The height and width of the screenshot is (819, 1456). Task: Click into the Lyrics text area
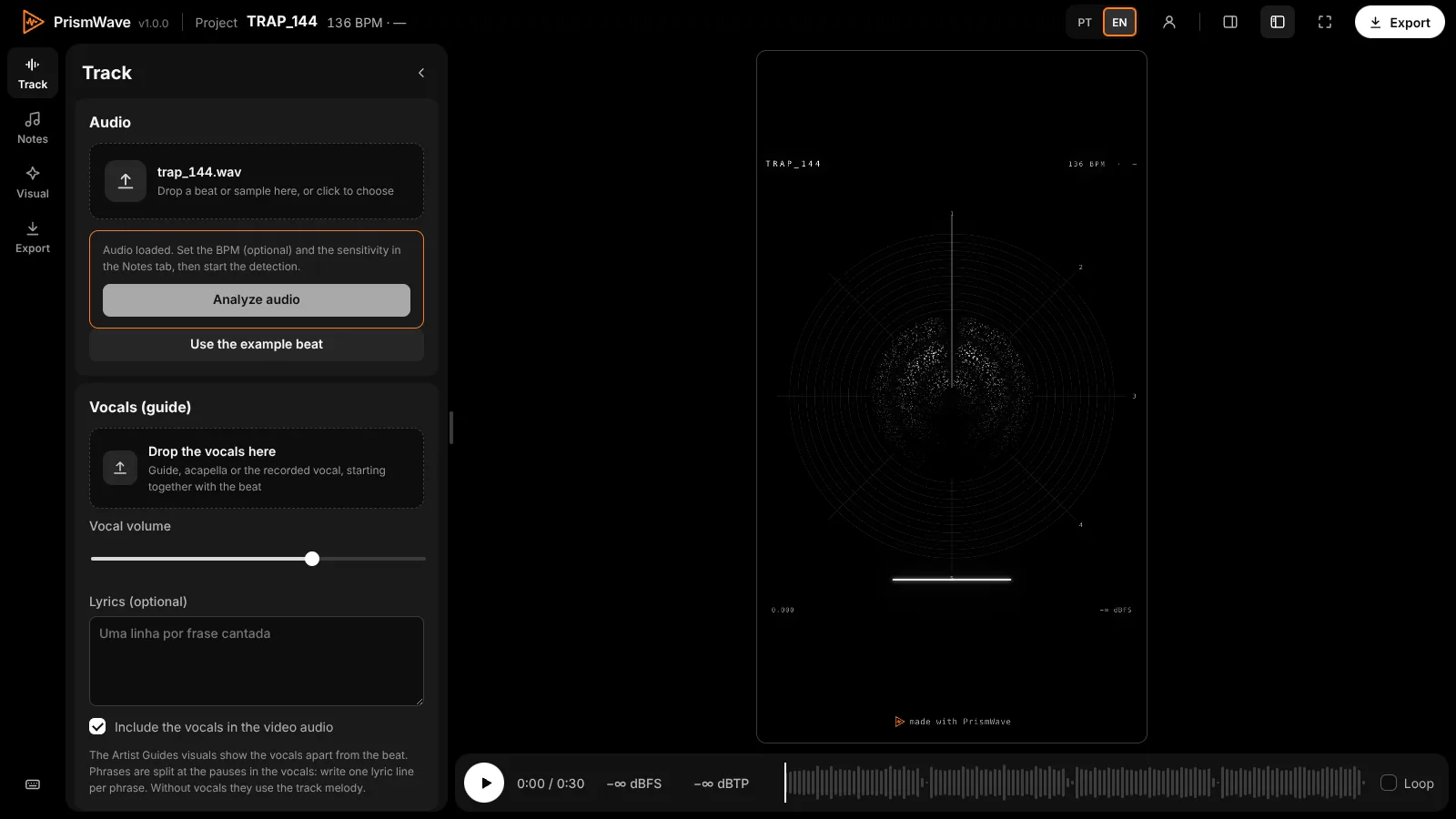point(257,661)
